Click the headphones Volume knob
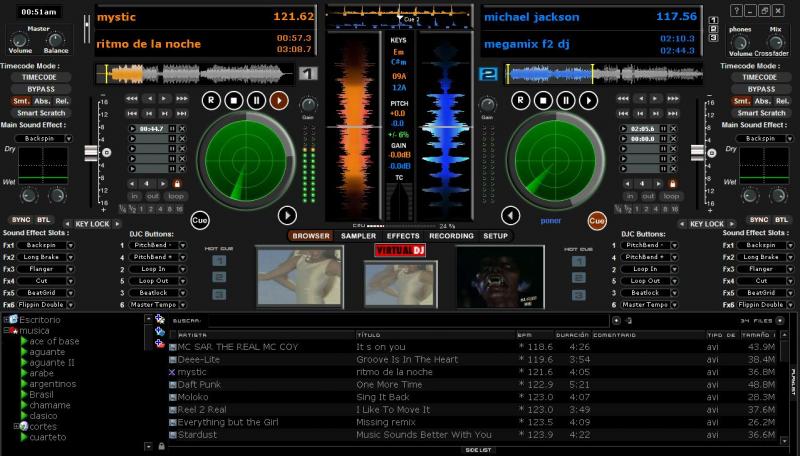The width and height of the screenshot is (800, 456). [x=739, y=42]
